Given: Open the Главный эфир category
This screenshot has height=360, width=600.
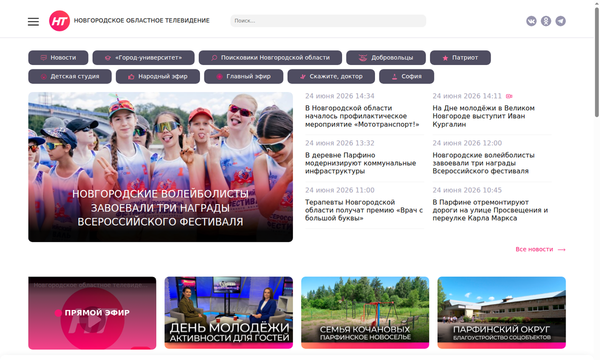Looking at the screenshot, I should click(x=244, y=76).
